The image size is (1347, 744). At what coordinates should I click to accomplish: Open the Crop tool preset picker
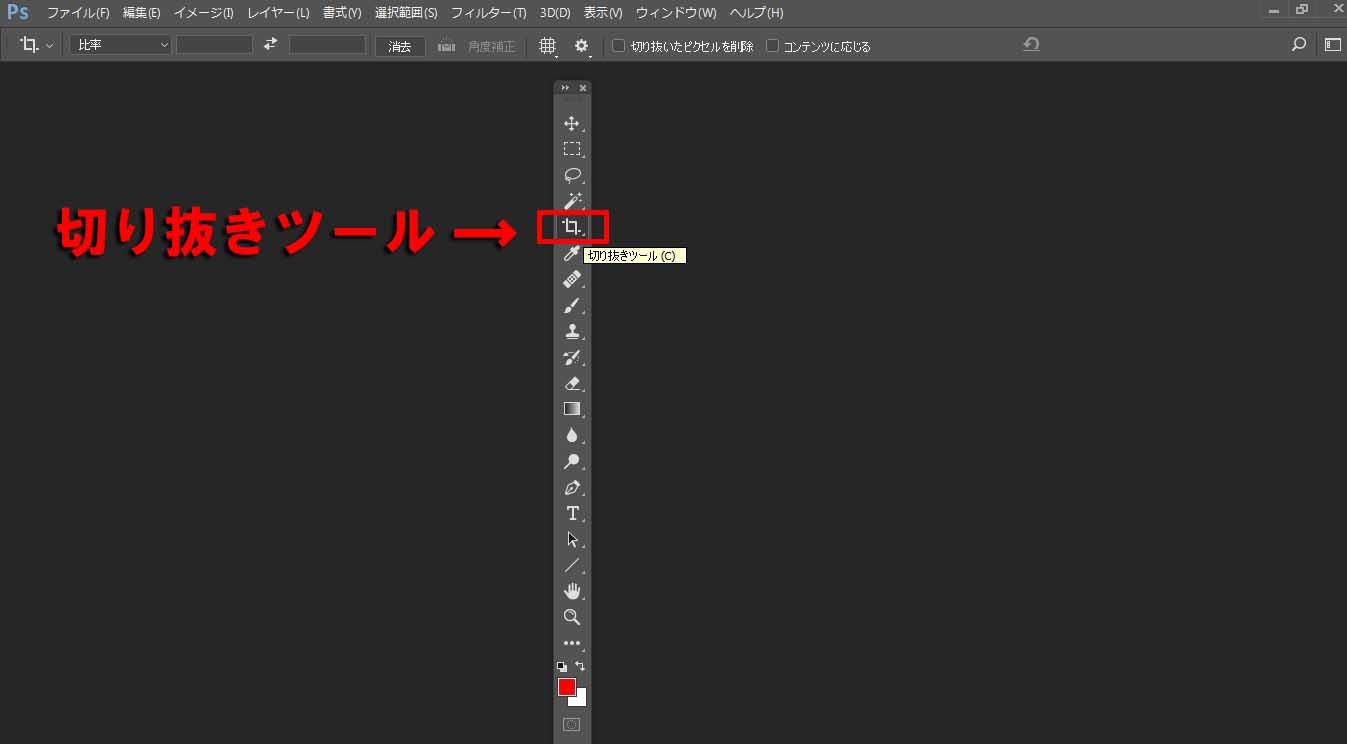pyautogui.click(x=37, y=46)
